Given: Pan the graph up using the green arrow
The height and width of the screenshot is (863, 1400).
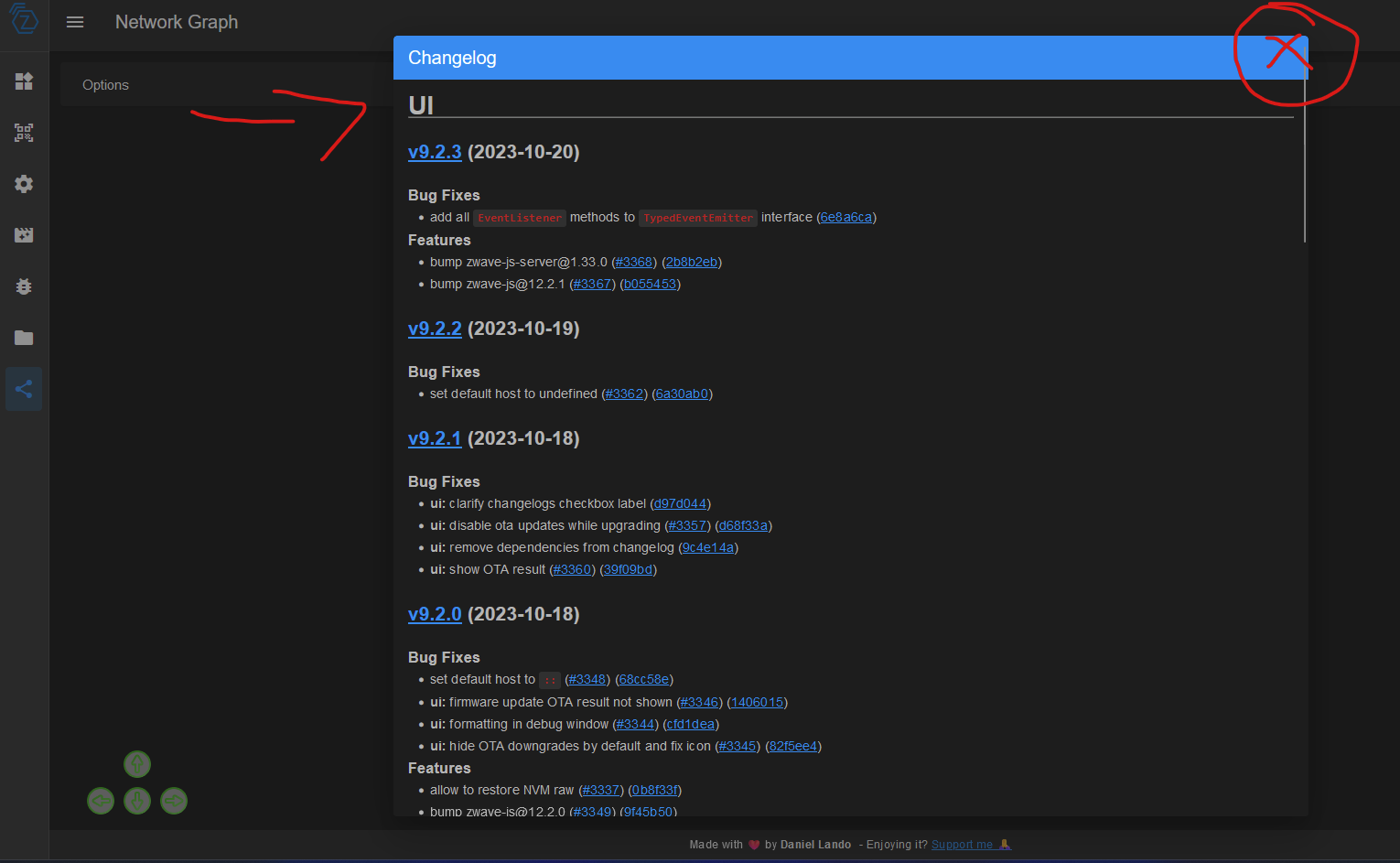Looking at the screenshot, I should tap(136, 763).
